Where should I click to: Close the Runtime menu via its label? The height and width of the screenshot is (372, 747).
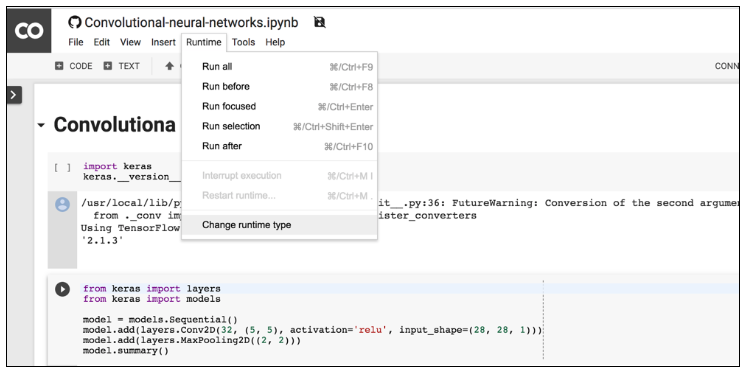[204, 42]
